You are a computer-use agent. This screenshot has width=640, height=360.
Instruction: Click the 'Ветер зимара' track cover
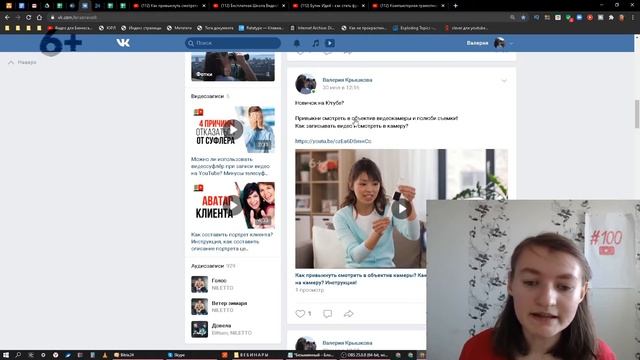click(x=199, y=307)
